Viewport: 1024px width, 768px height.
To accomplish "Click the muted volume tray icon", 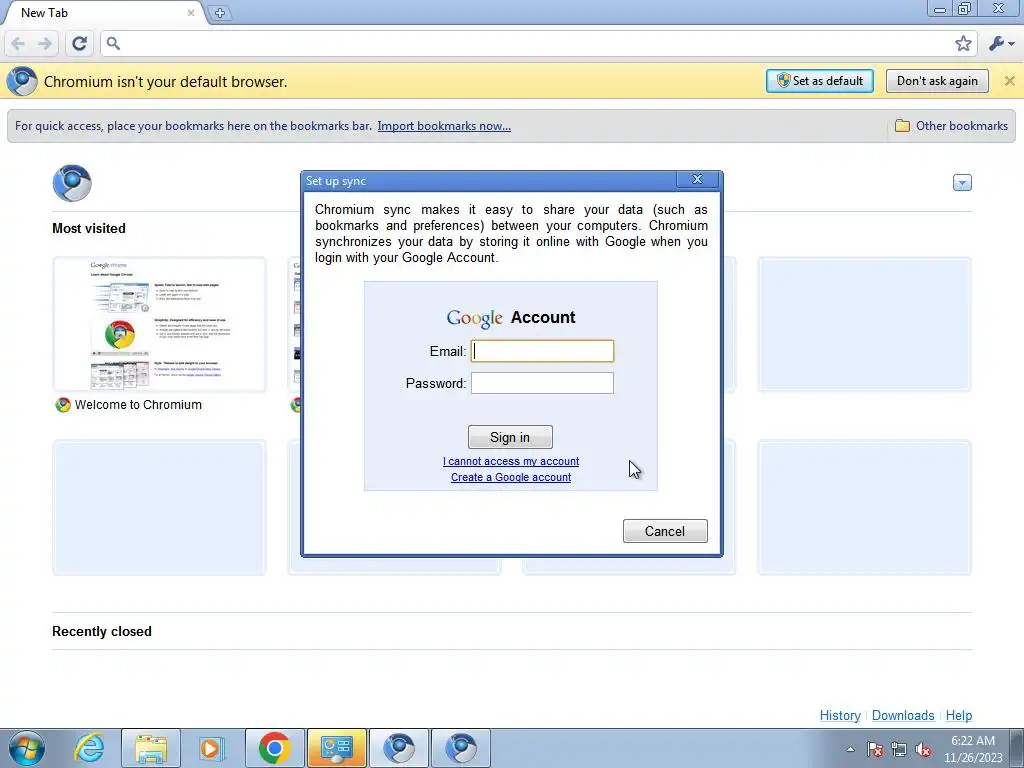I will (x=923, y=749).
